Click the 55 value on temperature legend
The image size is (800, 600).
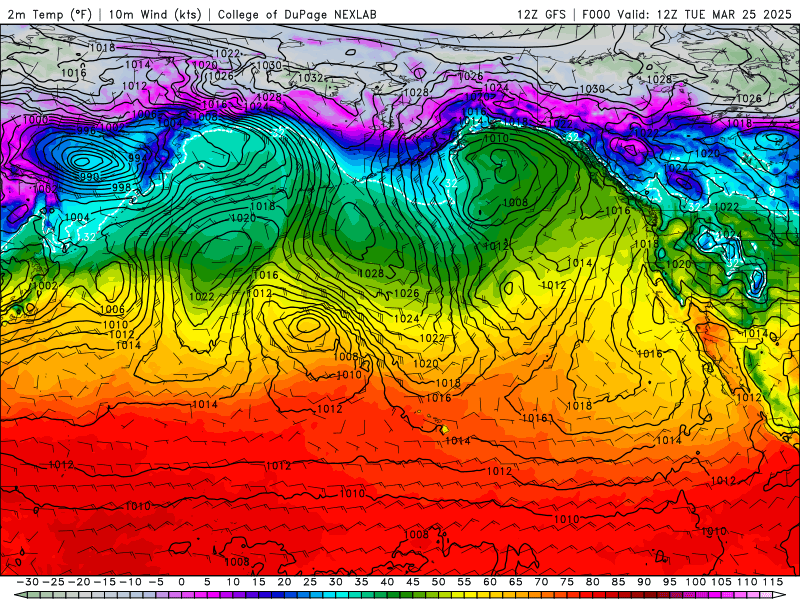coord(464,582)
